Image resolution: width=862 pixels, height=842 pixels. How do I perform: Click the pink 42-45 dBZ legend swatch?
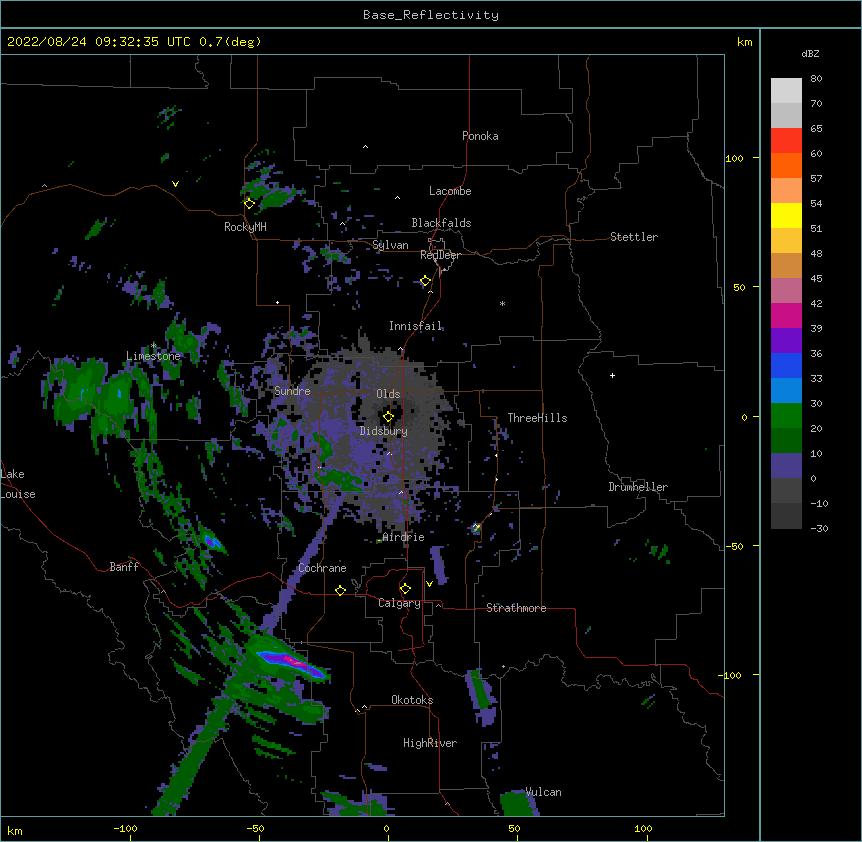(786, 291)
